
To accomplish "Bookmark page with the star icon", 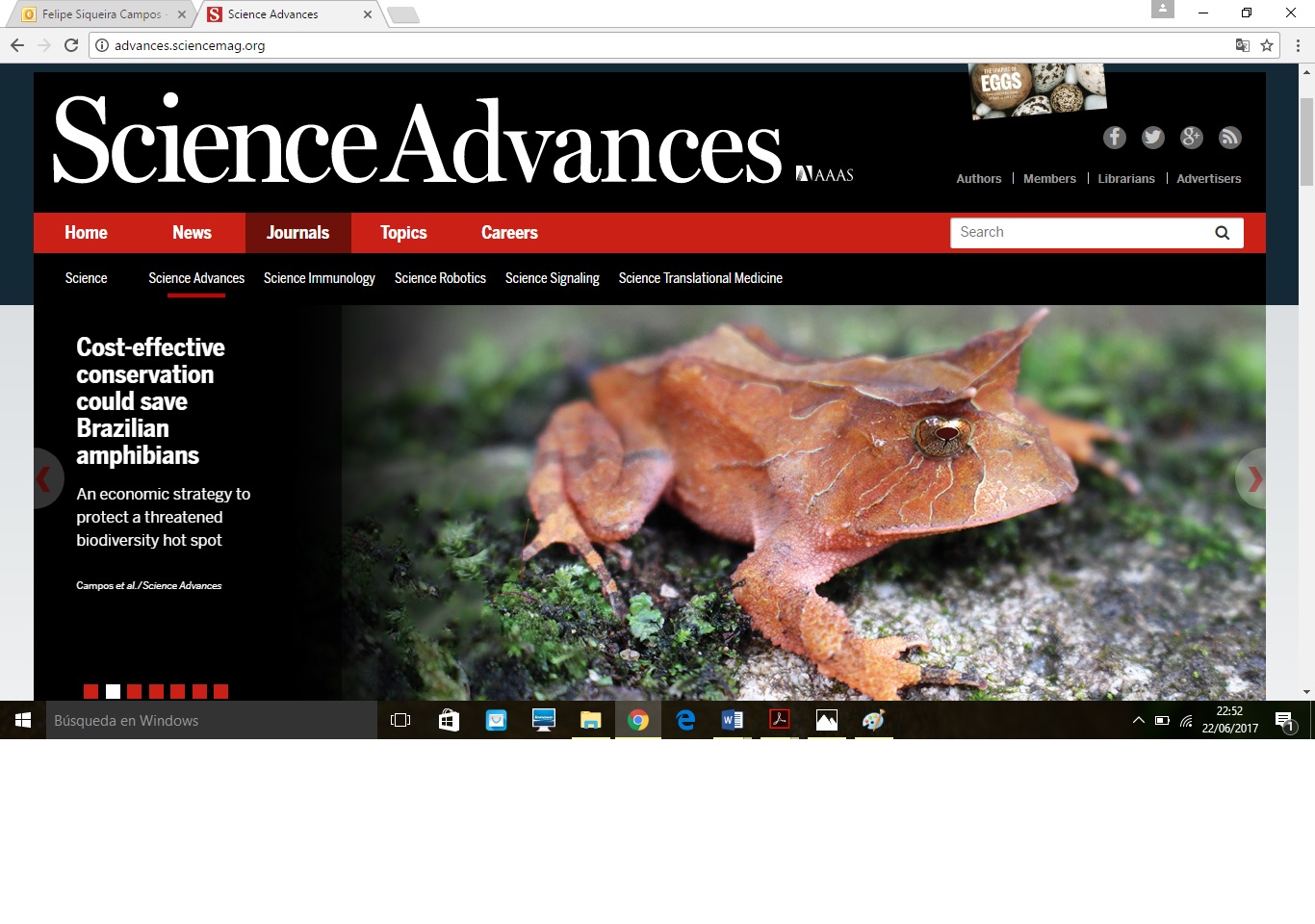I will (x=1267, y=45).
